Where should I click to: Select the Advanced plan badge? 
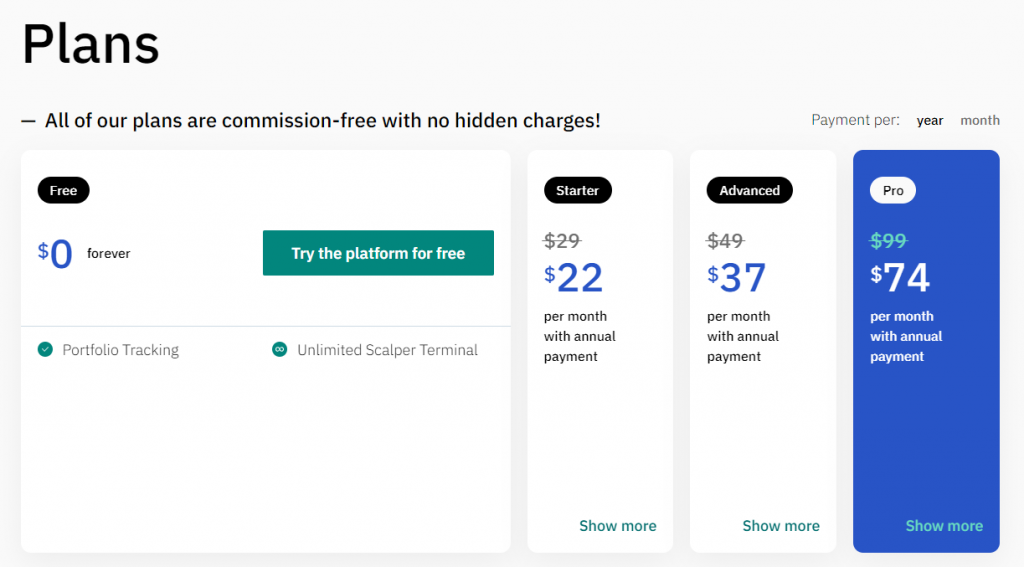pyautogui.click(x=750, y=190)
